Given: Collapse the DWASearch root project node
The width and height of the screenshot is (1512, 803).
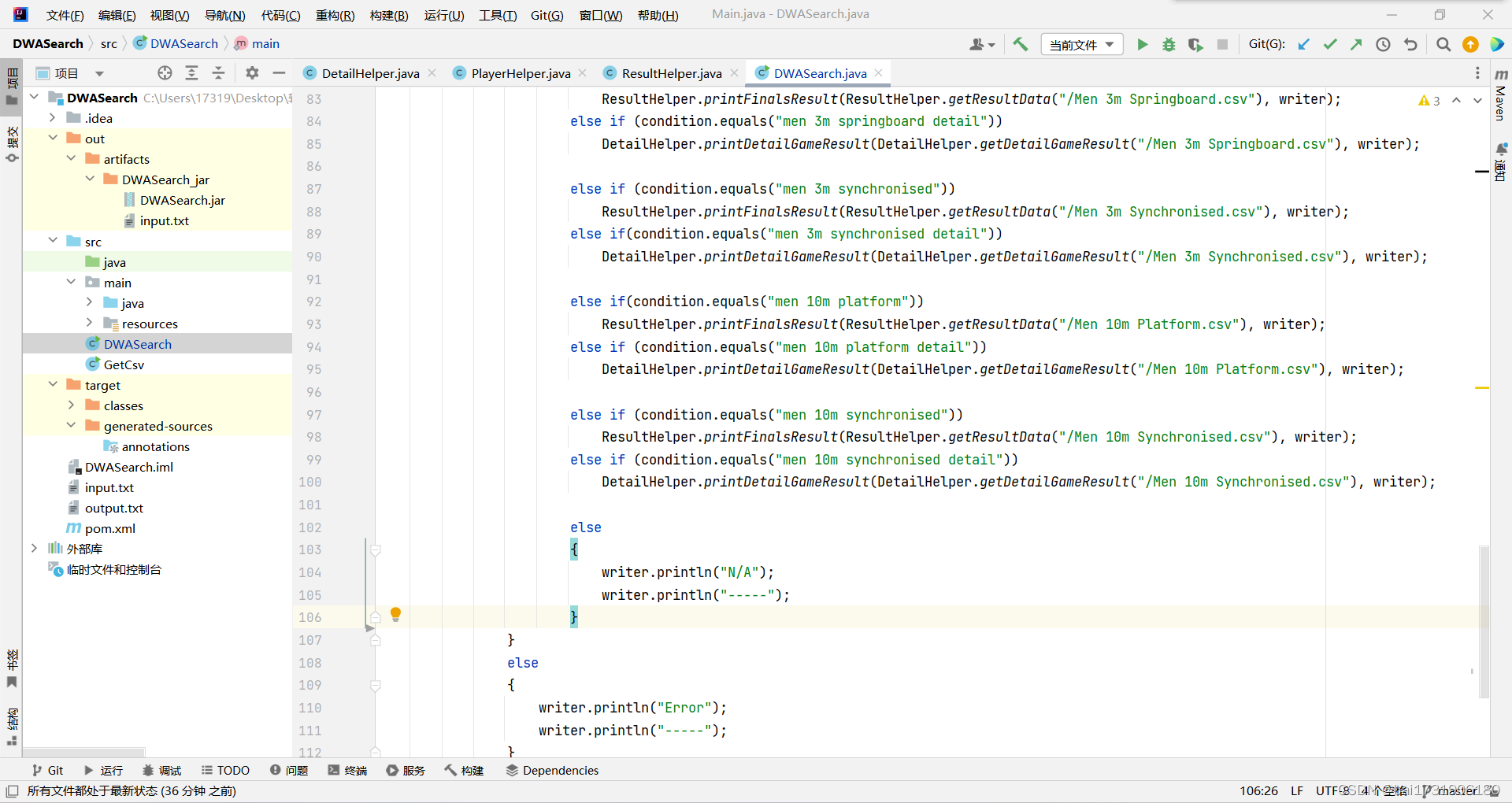Looking at the screenshot, I should [35, 97].
